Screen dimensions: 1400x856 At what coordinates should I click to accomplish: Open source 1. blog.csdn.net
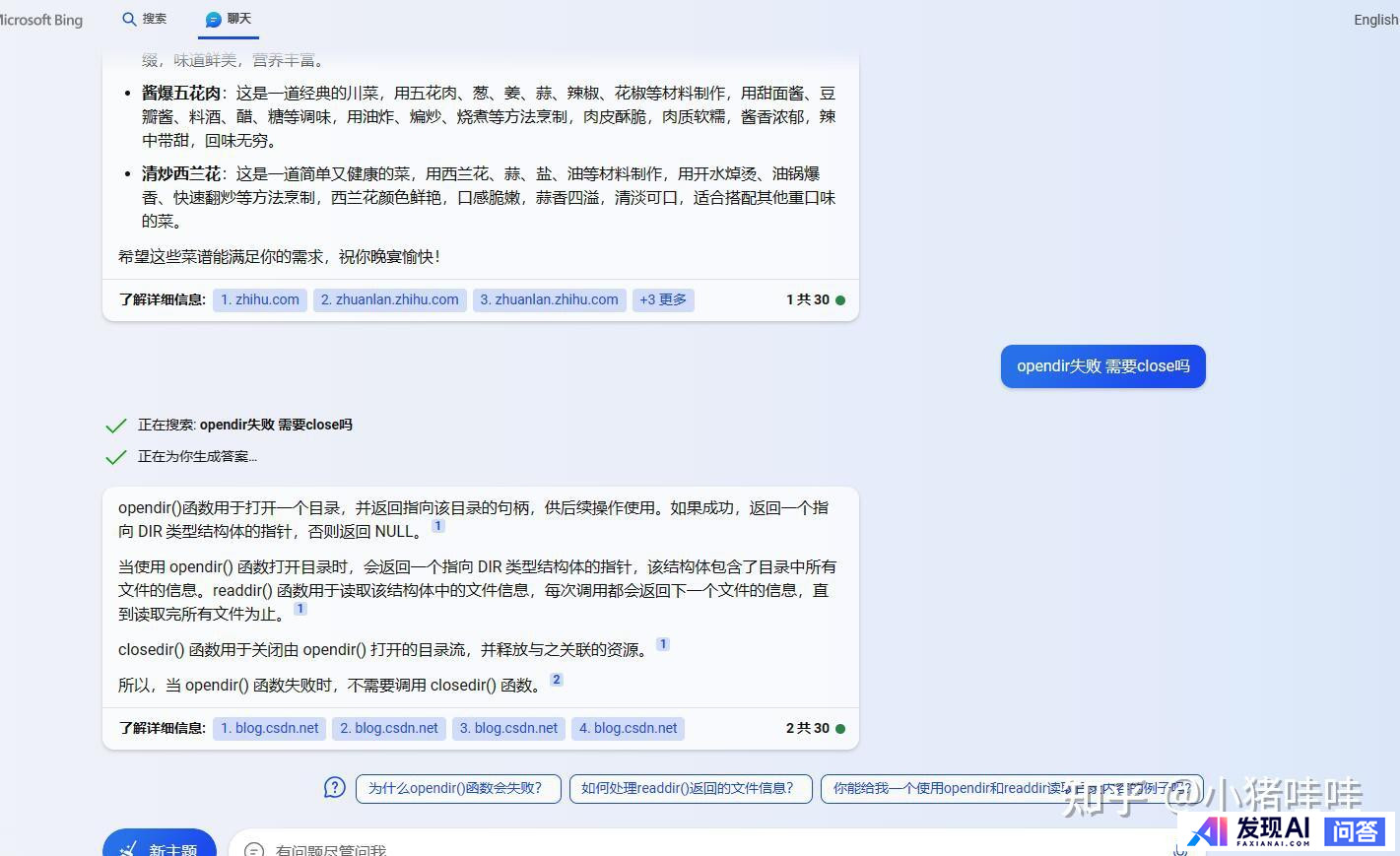(270, 728)
